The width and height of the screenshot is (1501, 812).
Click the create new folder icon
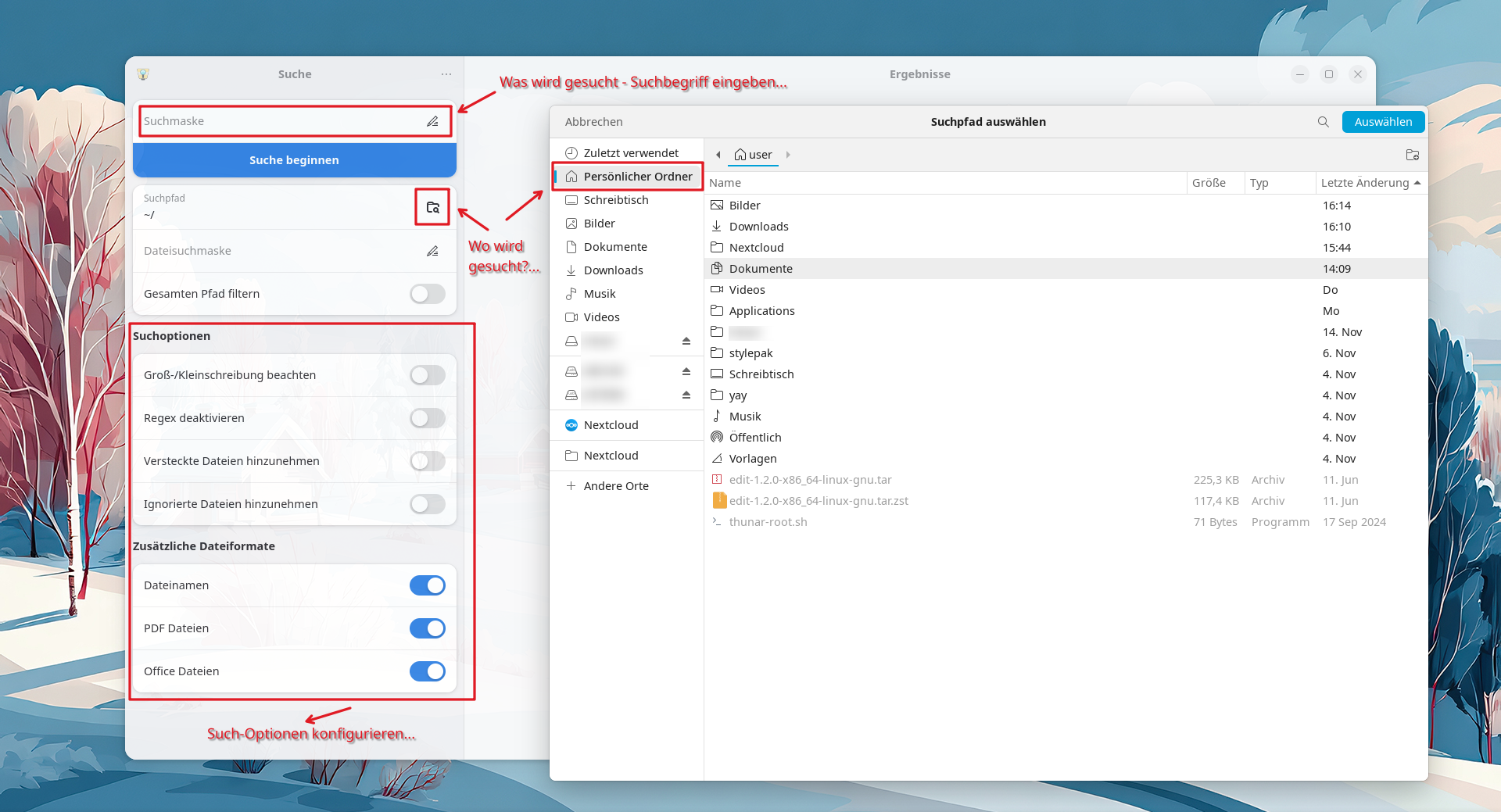pyautogui.click(x=1412, y=155)
